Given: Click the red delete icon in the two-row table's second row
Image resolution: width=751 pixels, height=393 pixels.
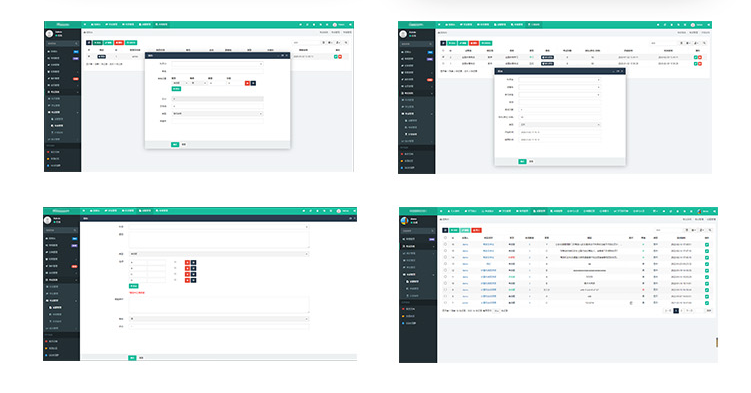Looking at the screenshot, I should [x=700, y=64].
